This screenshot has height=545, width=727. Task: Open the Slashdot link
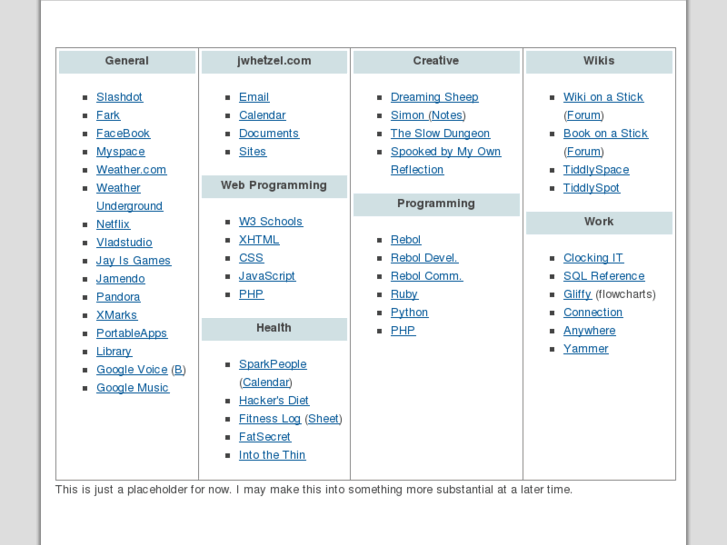tap(119, 97)
